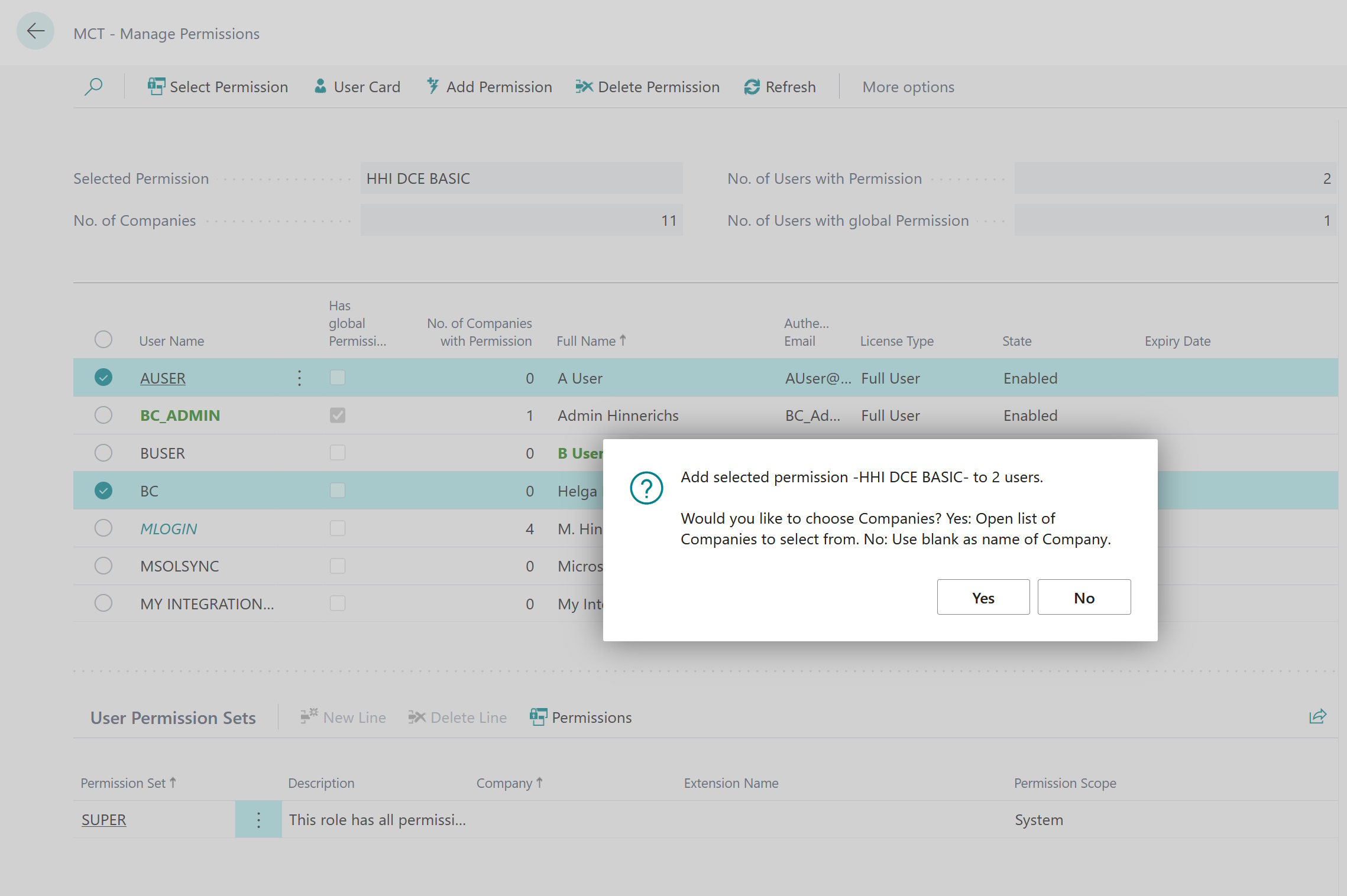1347x896 pixels.
Task: Click the MLOGIN user name
Action: 169,529
